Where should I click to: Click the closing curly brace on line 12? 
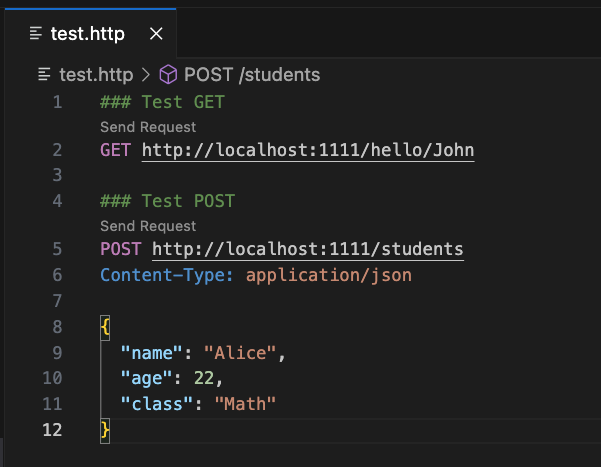[105, 431]
